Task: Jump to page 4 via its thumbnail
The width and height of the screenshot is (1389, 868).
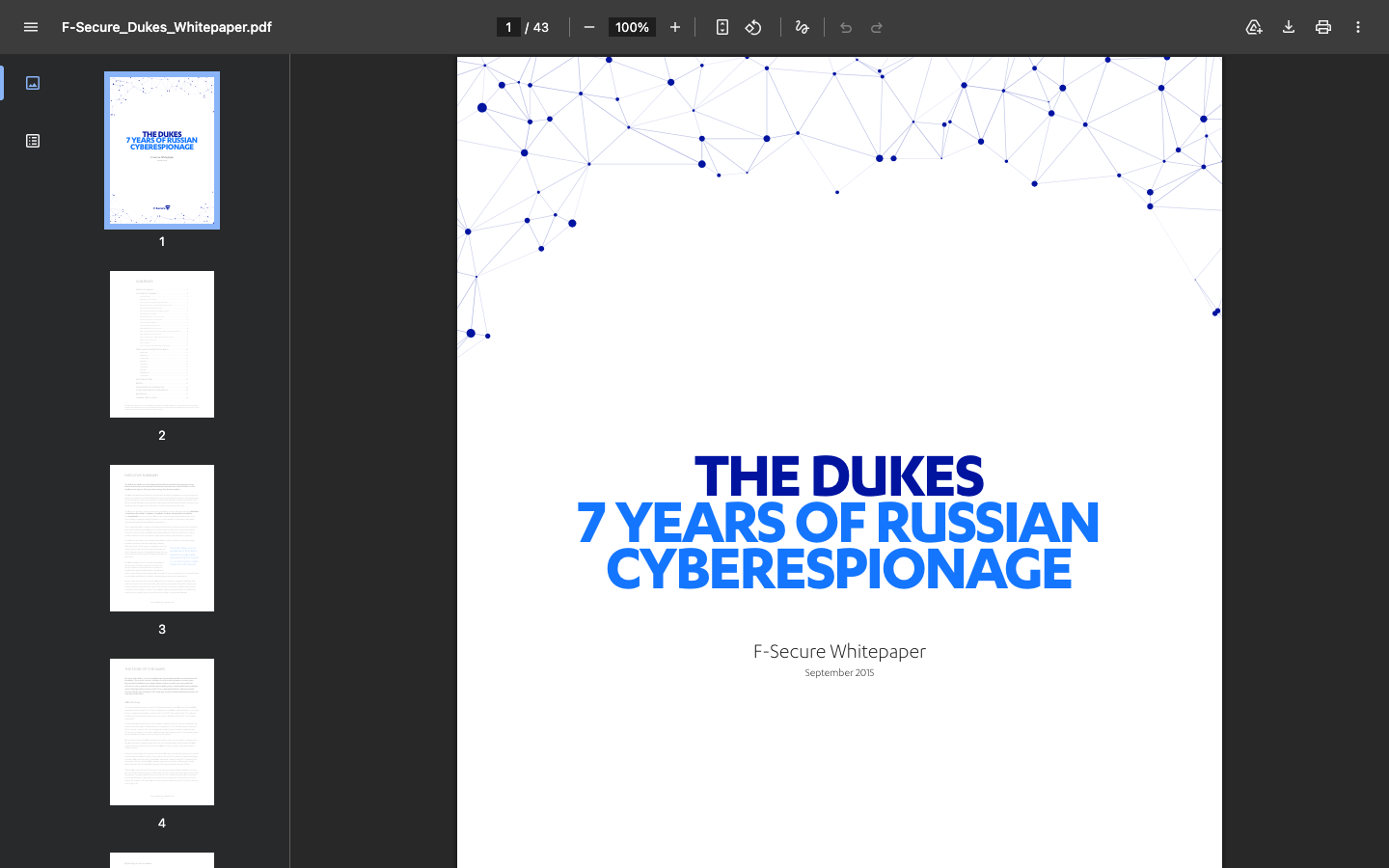Action: point(161,731)
